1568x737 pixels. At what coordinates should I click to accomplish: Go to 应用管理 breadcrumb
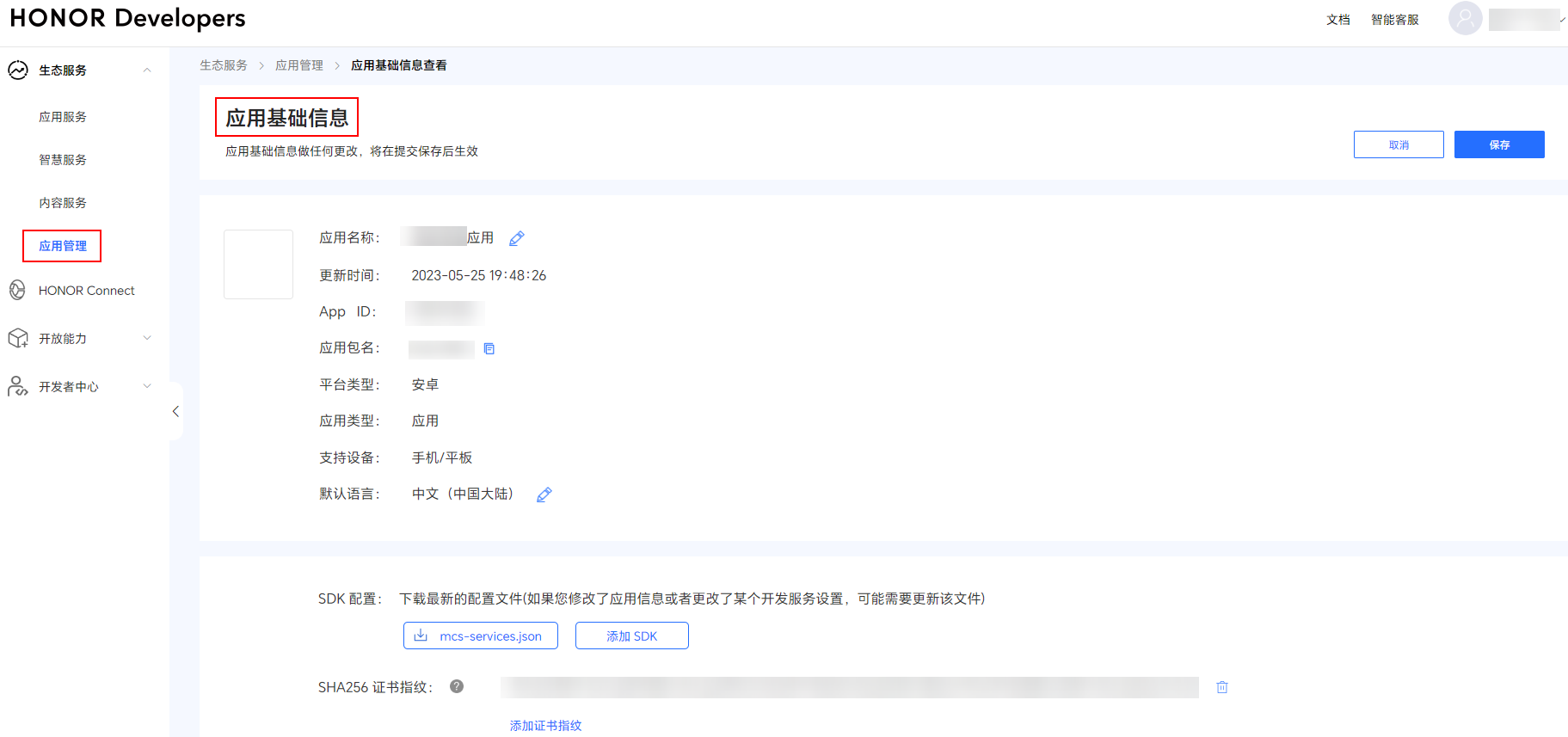(299, 65)
